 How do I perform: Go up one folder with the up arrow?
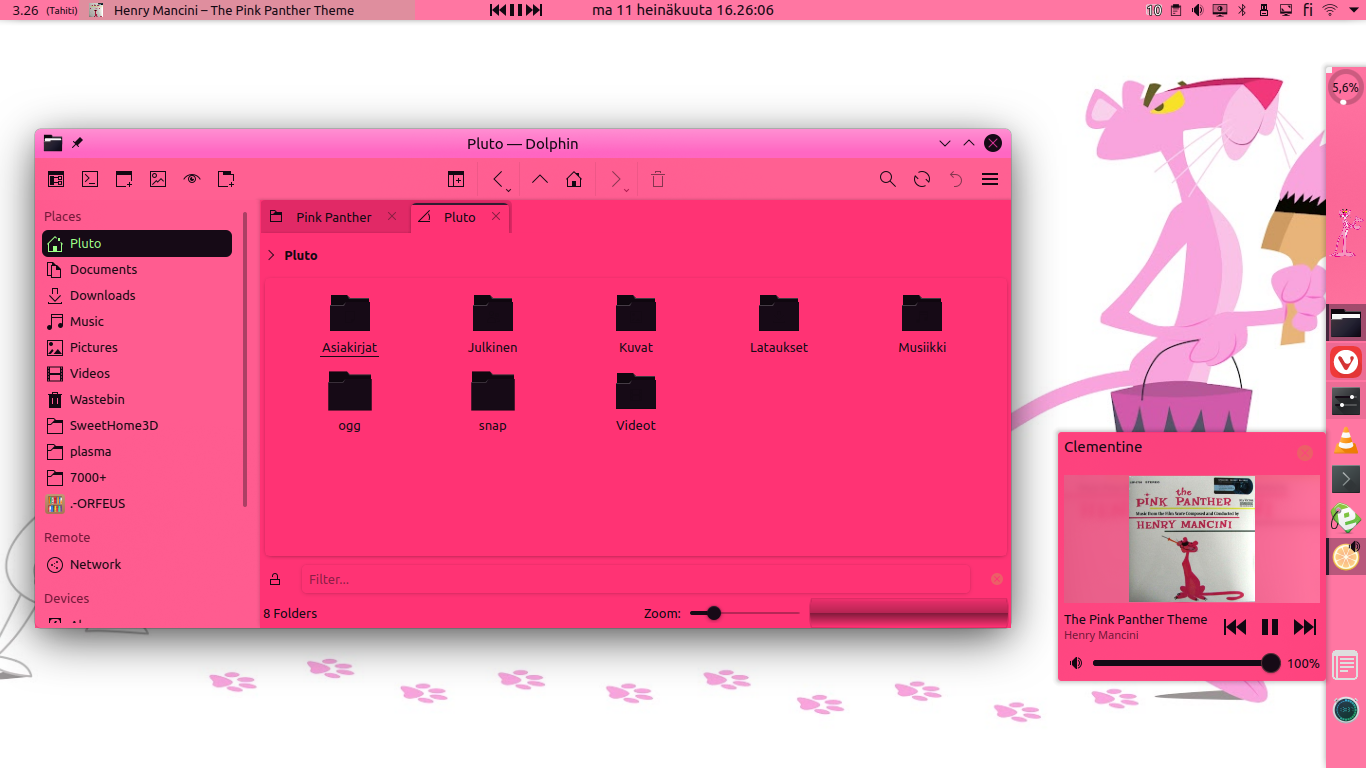coord(540,179)
